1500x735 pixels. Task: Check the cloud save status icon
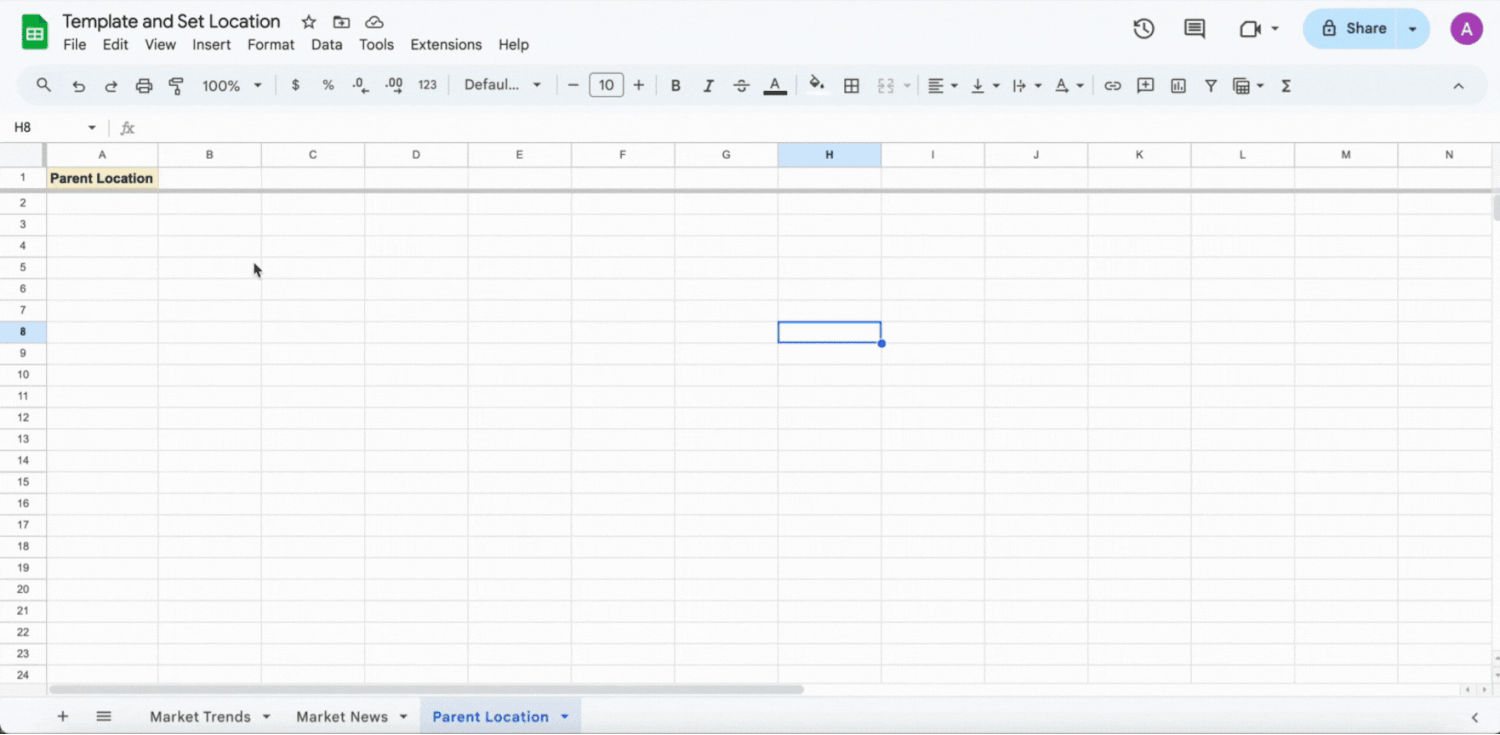(374, 22)
